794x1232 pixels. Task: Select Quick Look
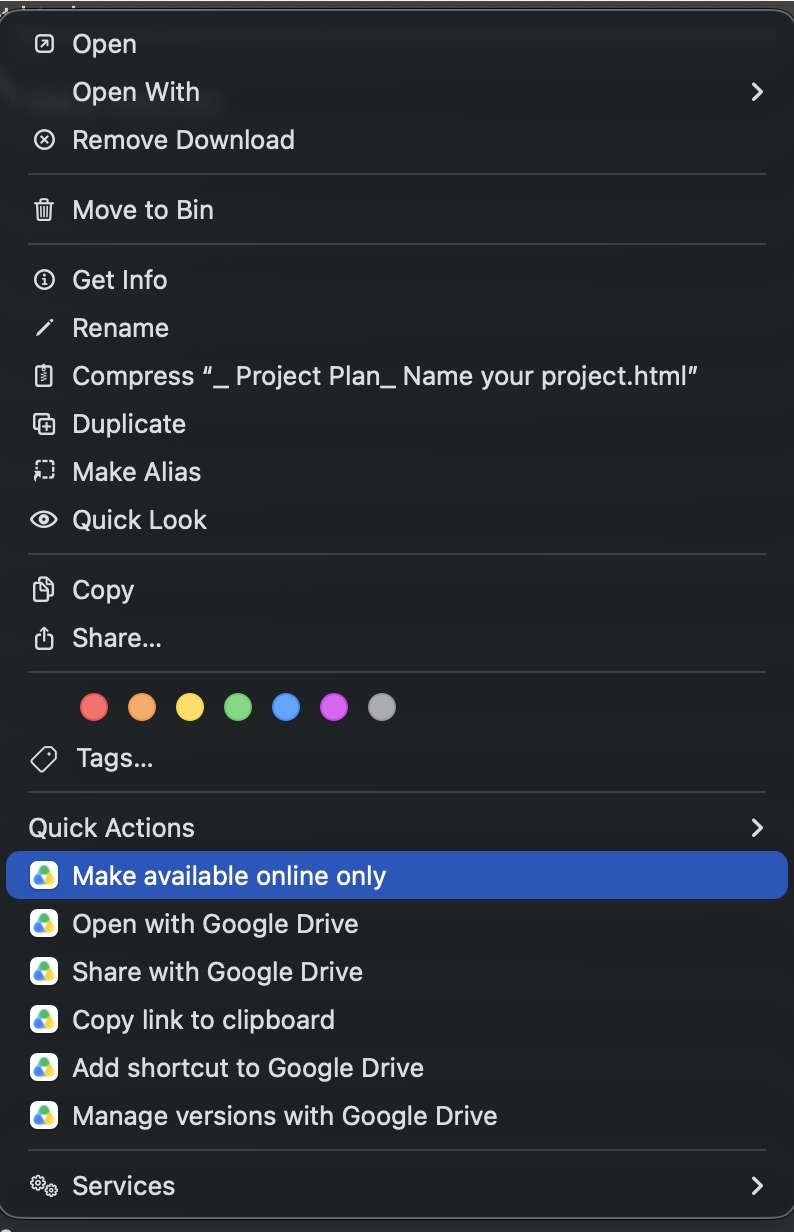click(397, 520)
